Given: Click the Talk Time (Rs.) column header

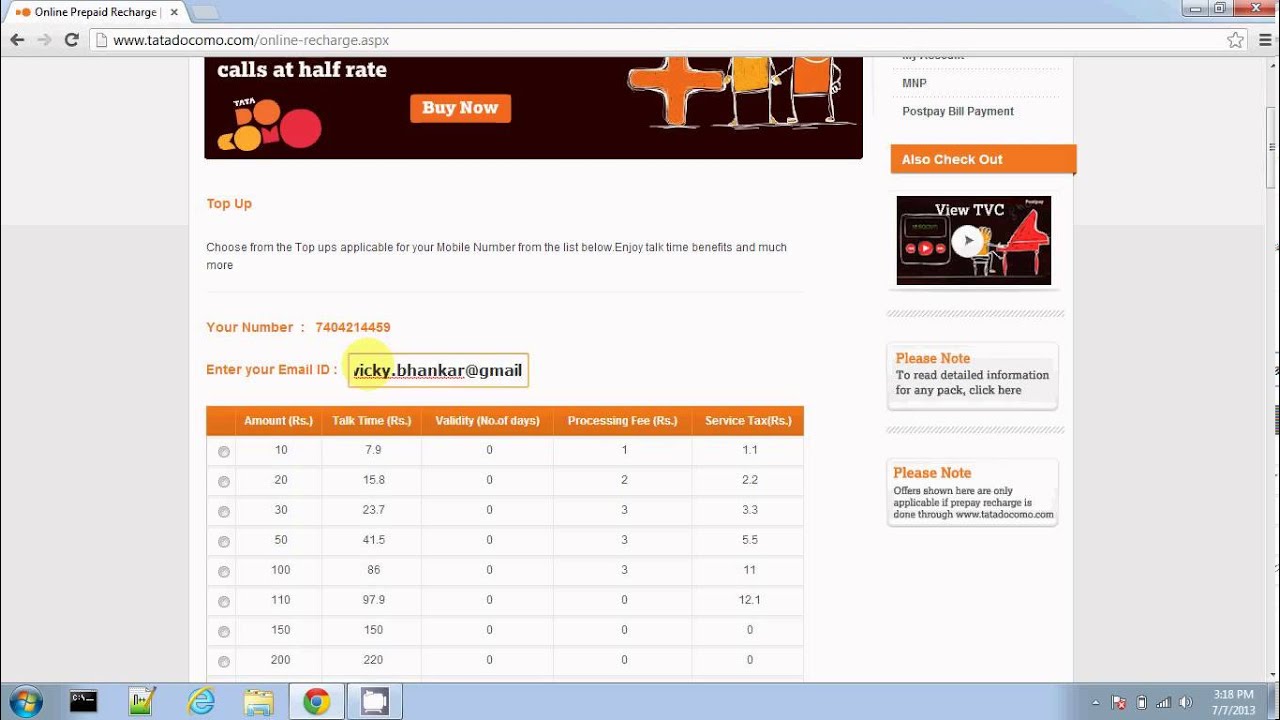Looking at the screenshot, I should point(372,421).
